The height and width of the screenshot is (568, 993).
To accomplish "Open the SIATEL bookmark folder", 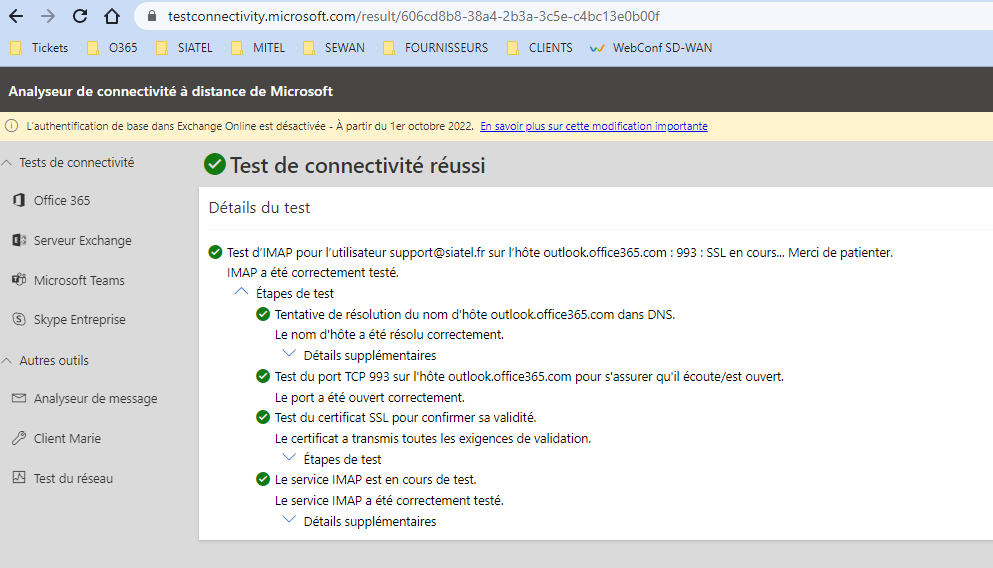I will 184,48.
